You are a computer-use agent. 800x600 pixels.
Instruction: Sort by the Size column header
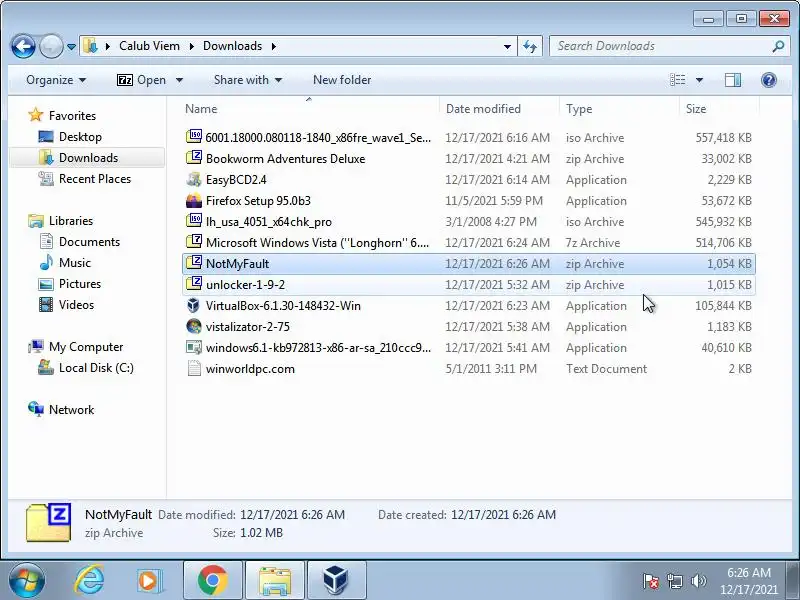point(696,109)
